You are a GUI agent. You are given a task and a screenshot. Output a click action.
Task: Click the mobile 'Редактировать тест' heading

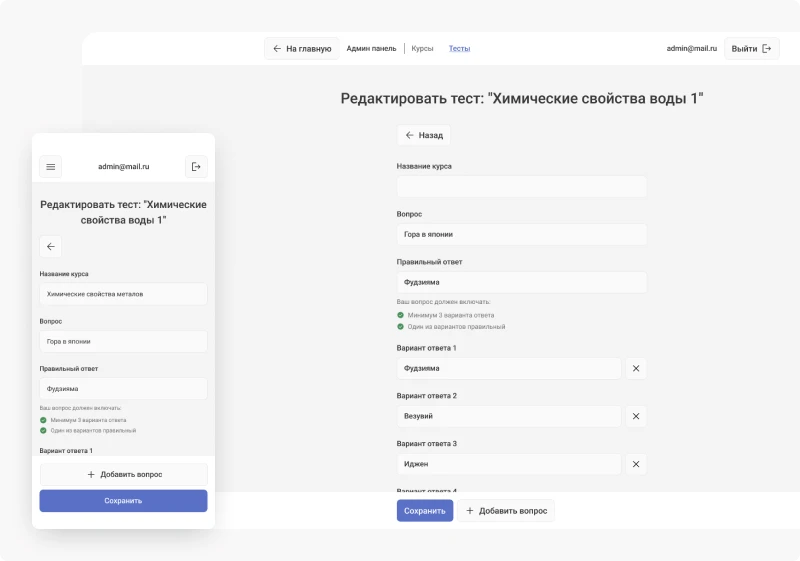pyautogui.click(x=123, y=212)
